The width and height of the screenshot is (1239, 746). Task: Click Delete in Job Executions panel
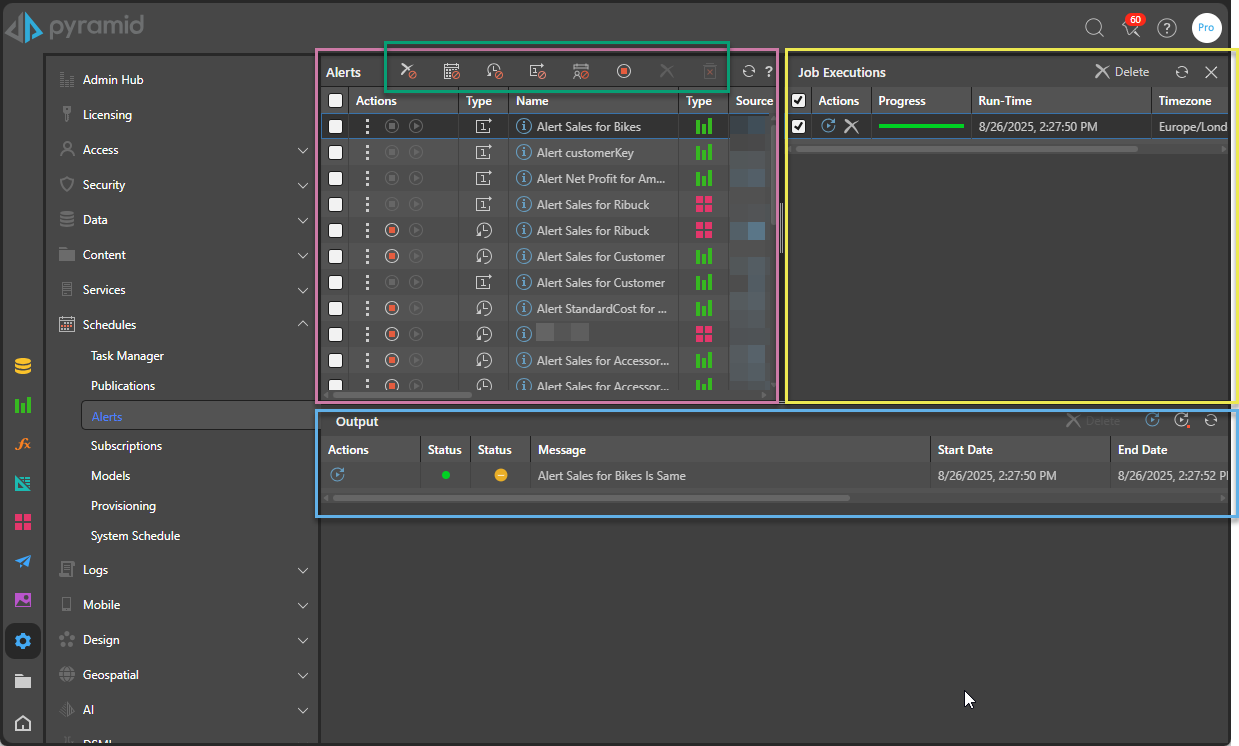pos(1122,72)
